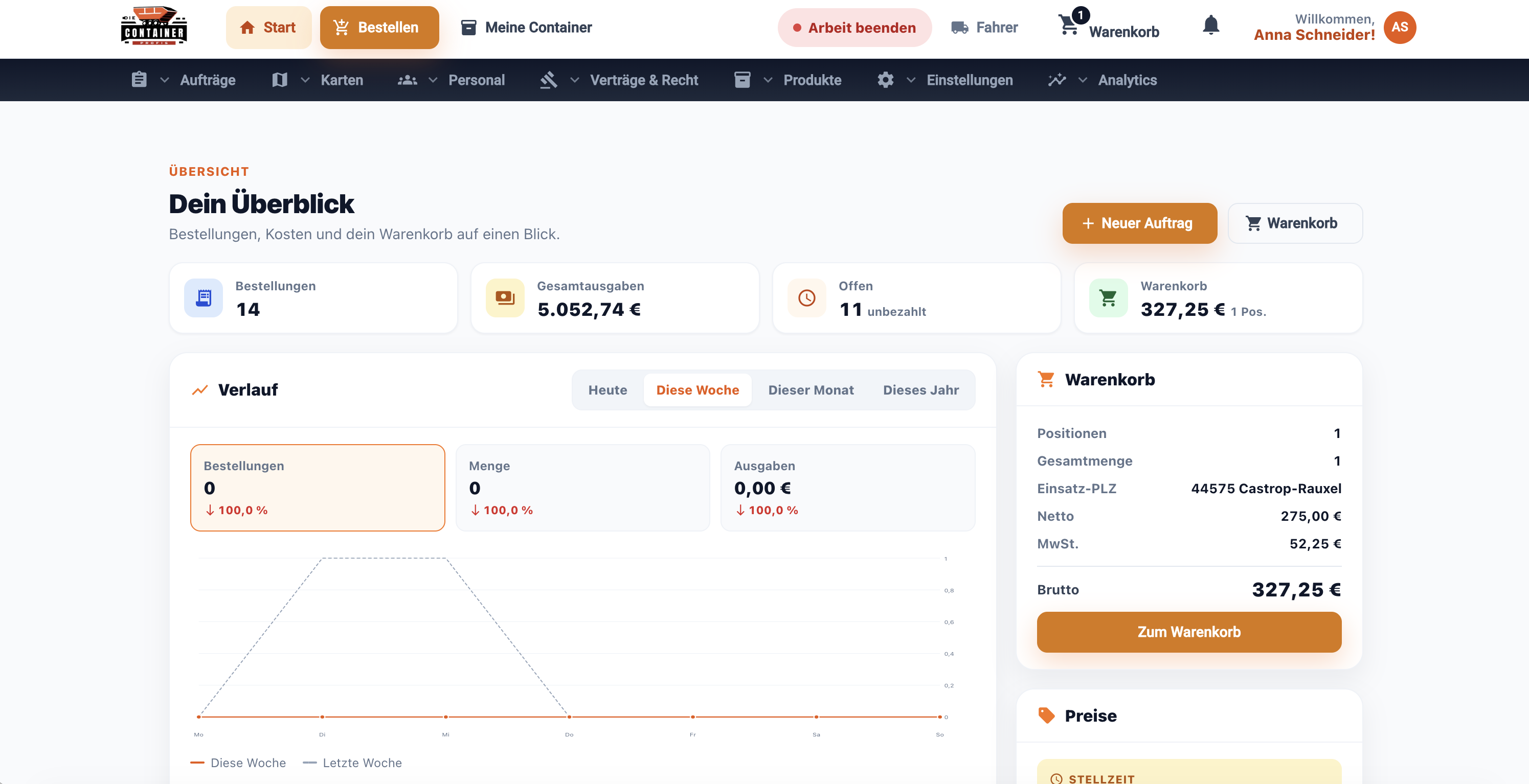The image size is (1529, 784).
Task: Select the Ausgaben metric card
Action: (x=848, y=488)
